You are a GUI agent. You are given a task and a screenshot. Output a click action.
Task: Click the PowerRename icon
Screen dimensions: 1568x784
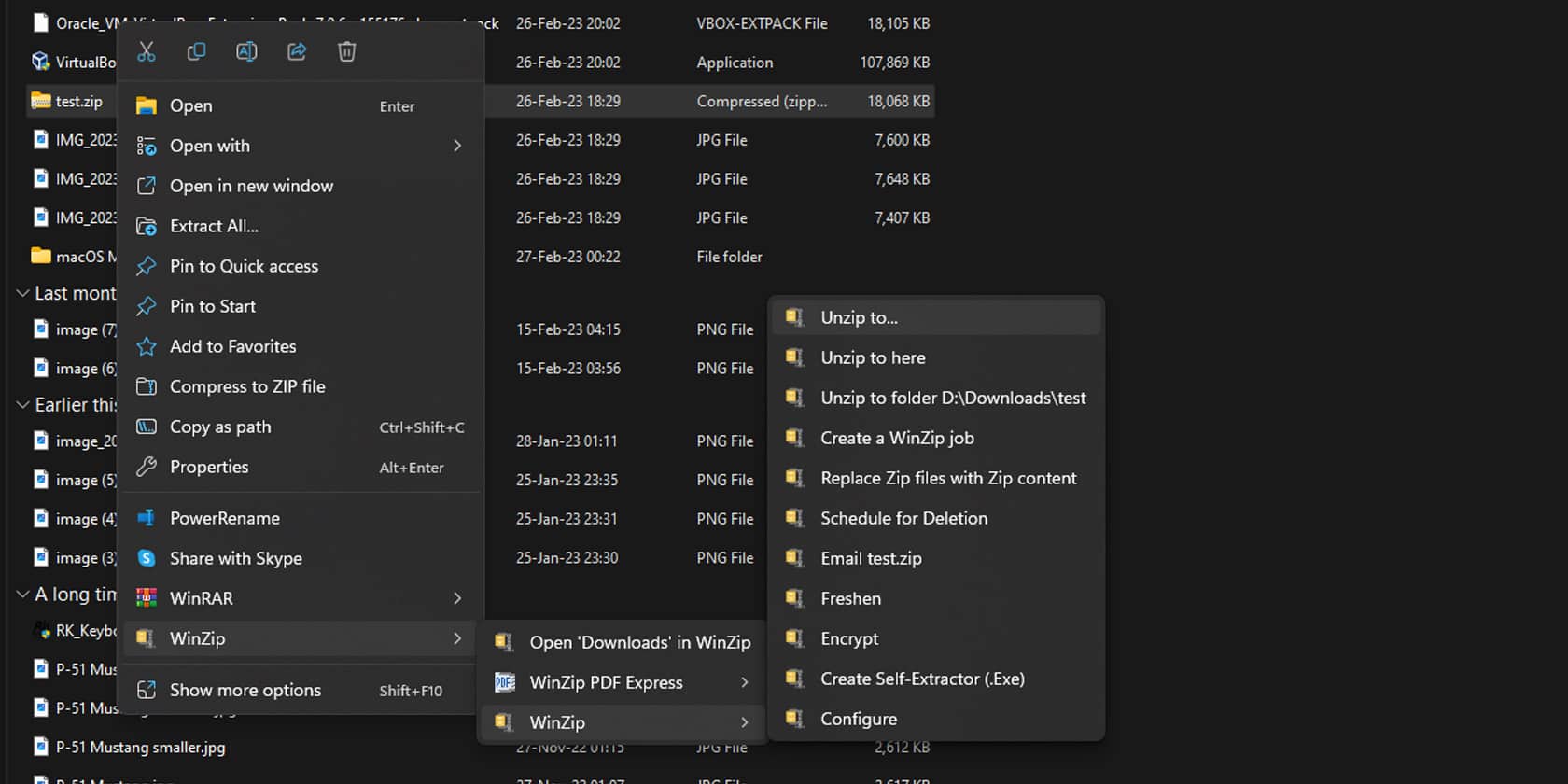147,518
